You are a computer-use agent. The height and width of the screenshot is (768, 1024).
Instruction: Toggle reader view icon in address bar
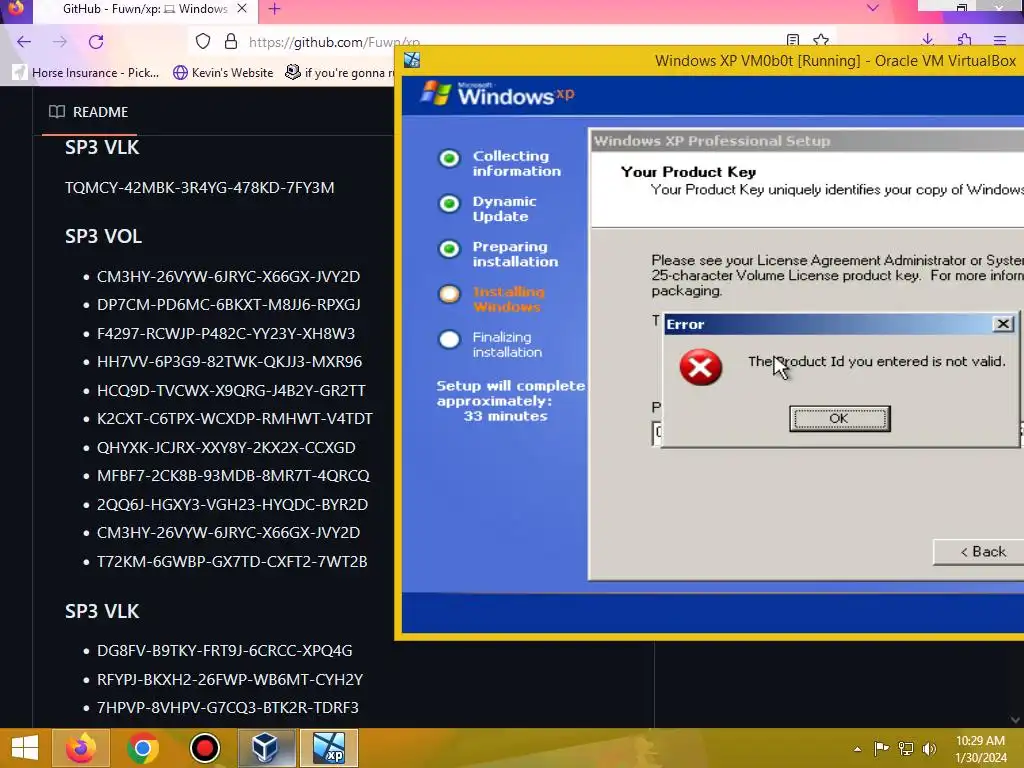click(793, 40)
